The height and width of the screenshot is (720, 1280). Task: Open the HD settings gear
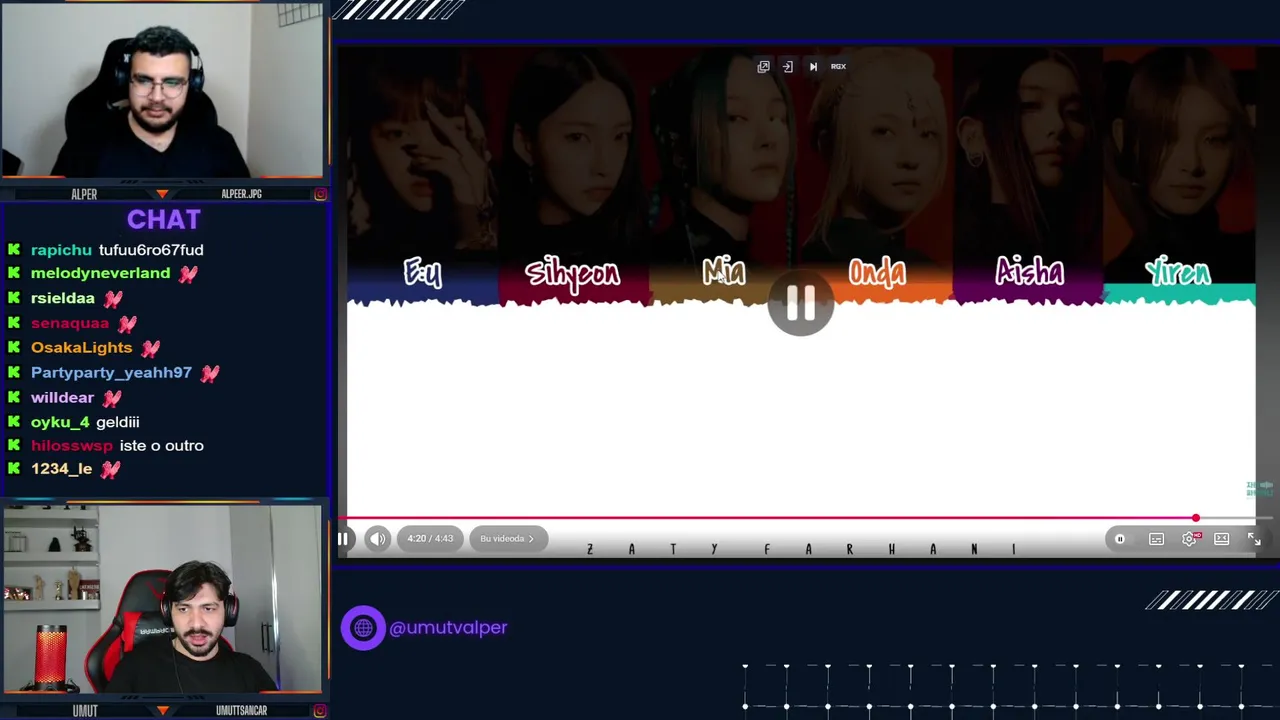1189,540
